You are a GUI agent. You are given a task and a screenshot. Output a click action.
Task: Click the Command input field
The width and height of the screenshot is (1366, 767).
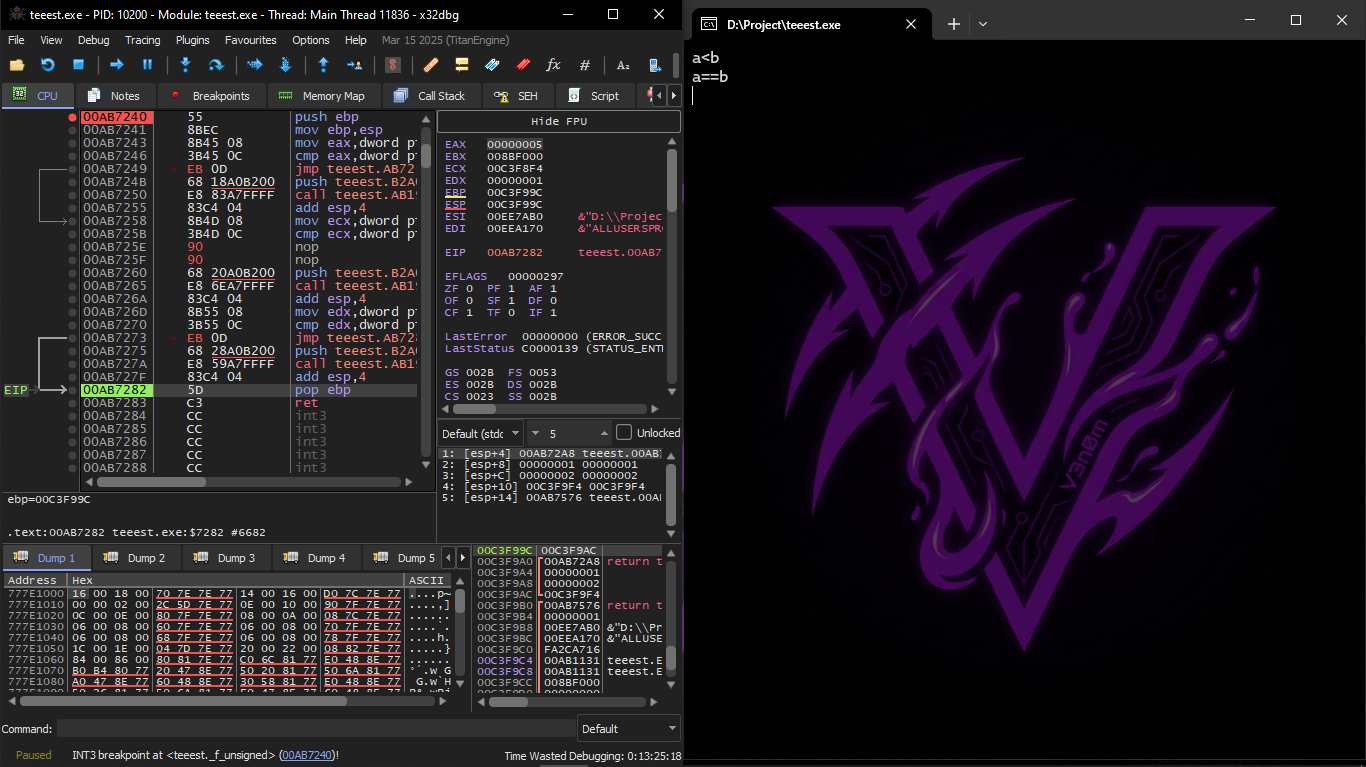[315, 729]
